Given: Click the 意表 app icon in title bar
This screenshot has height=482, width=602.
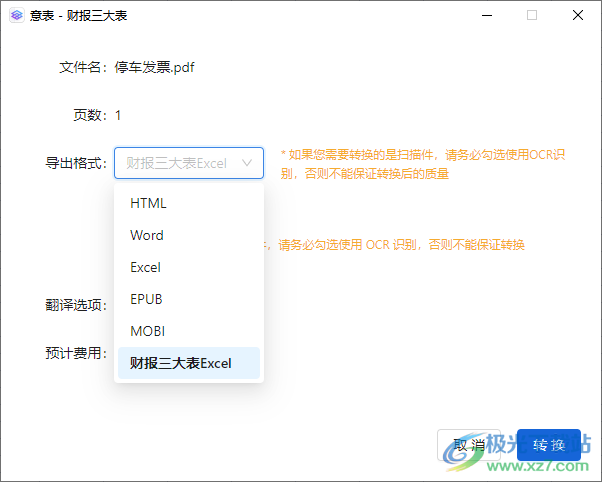Looking at the screenshot, I should click(17, 15).
